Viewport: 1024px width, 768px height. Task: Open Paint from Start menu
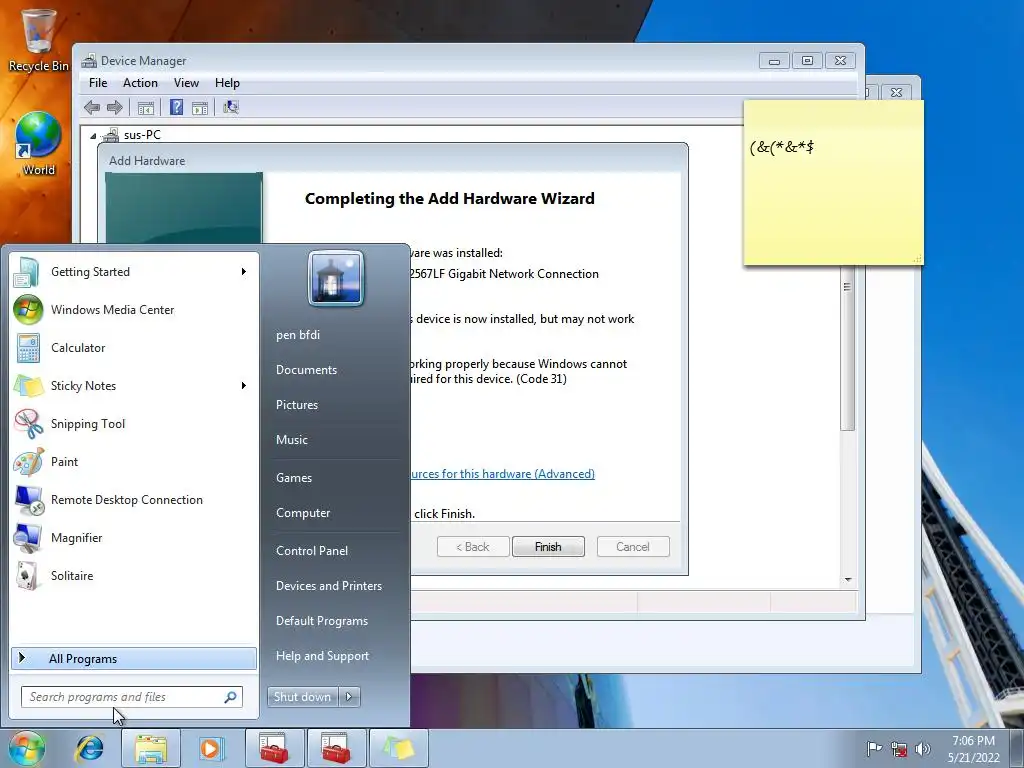(134, 461)
